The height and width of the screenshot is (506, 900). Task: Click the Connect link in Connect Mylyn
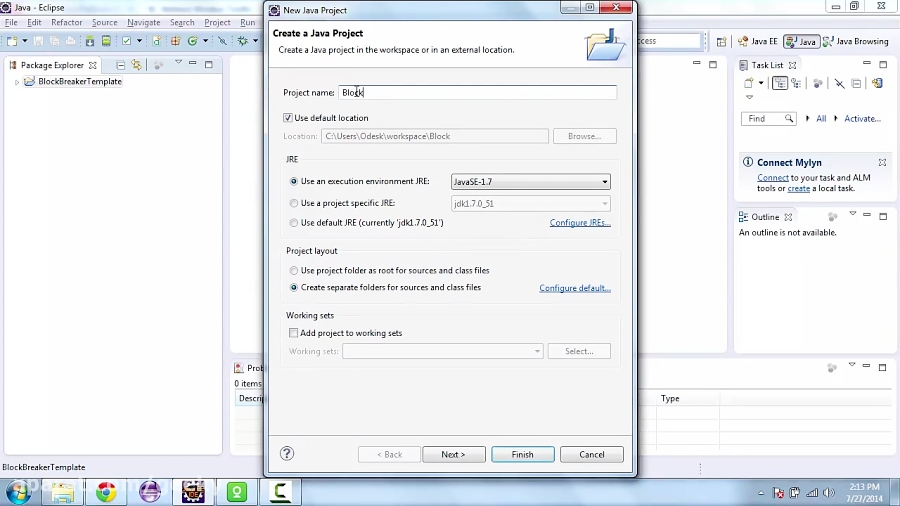point(773,178)
